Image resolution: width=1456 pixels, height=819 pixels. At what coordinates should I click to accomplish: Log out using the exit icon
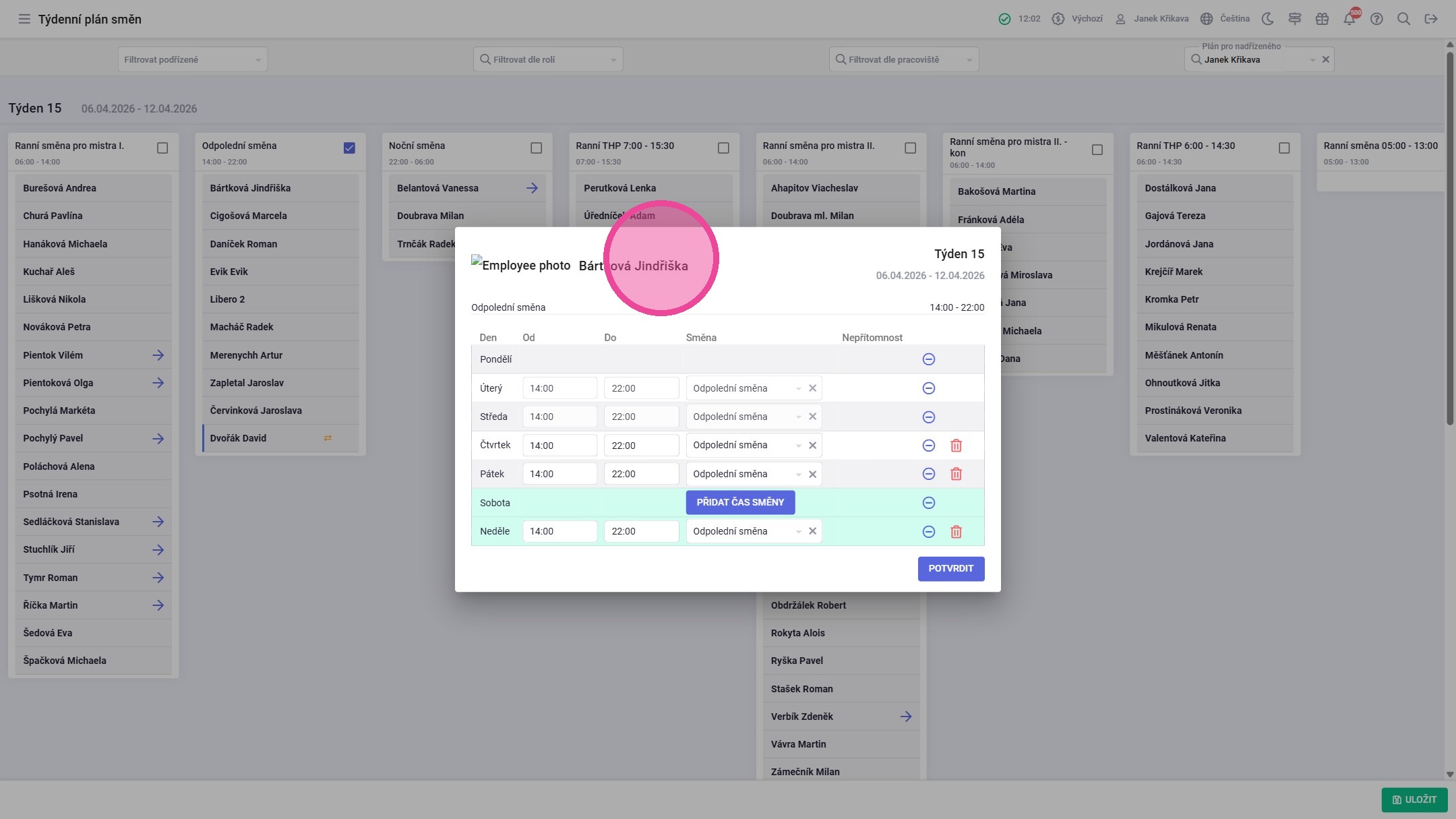pyautogui.click(x=1431, y=19)
